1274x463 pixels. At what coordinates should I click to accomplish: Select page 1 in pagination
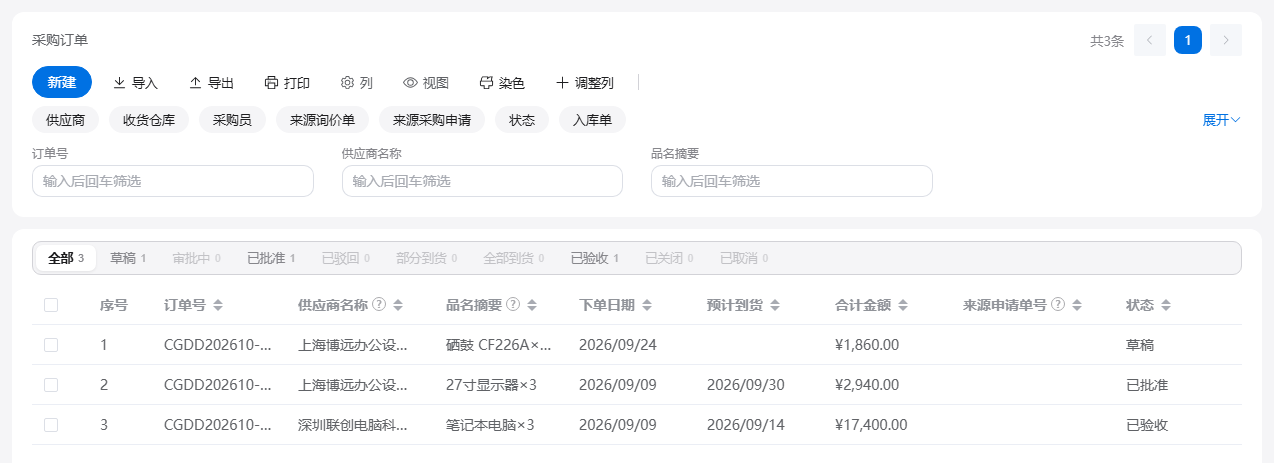pos(1188,40)
